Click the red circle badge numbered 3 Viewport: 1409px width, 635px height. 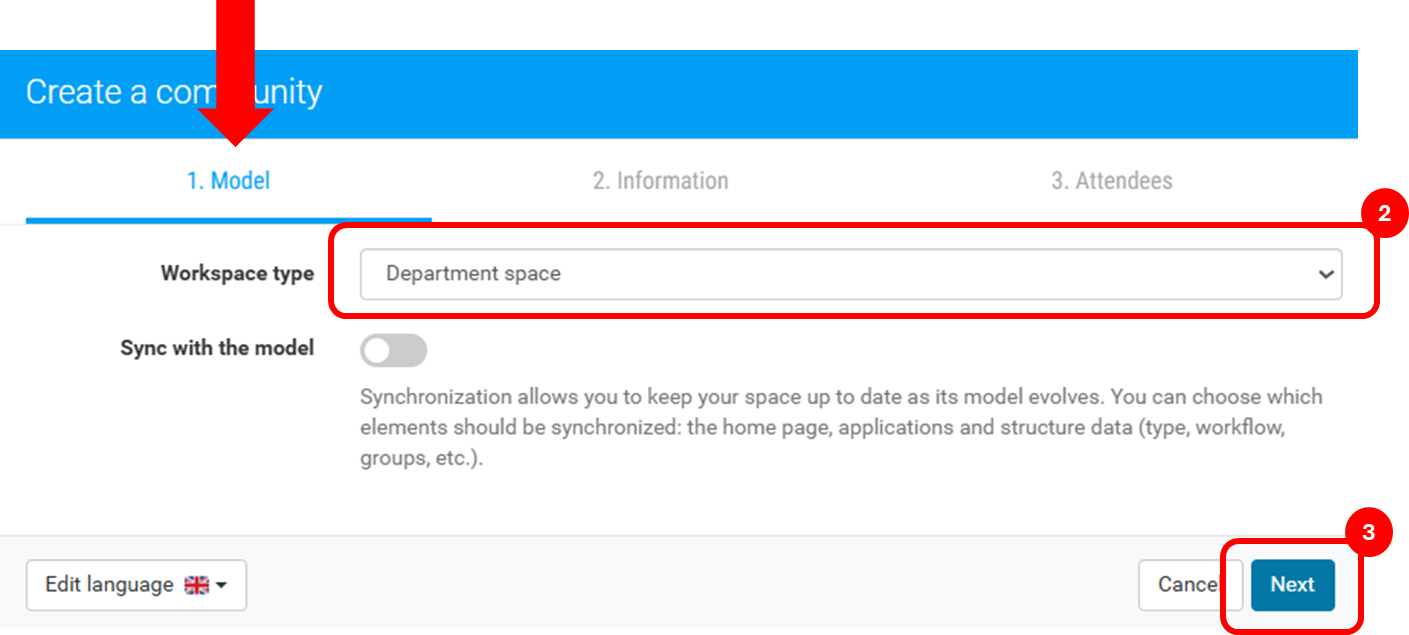[x=1369, y=533]
